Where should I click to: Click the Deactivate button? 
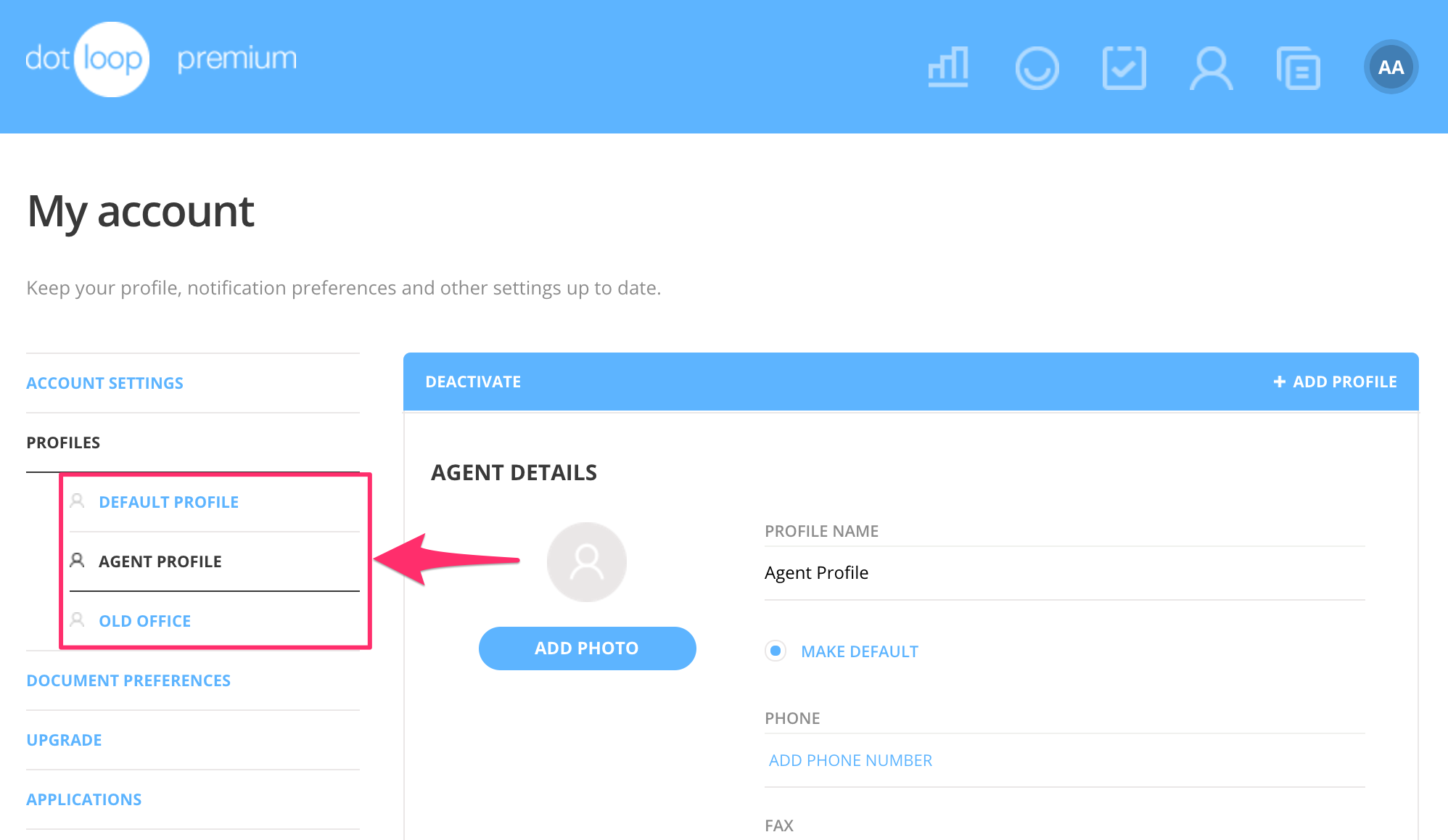[x=473, y=381]
